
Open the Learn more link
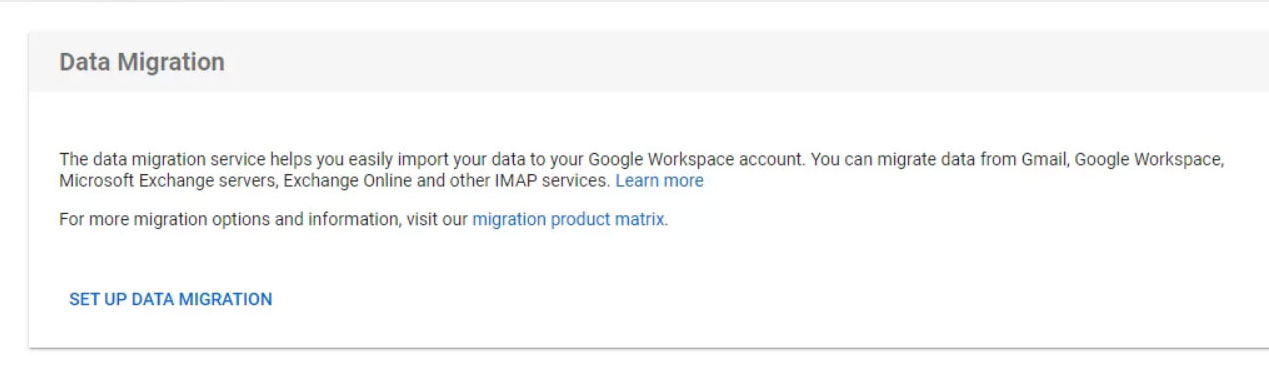click(x=659, y=181)
